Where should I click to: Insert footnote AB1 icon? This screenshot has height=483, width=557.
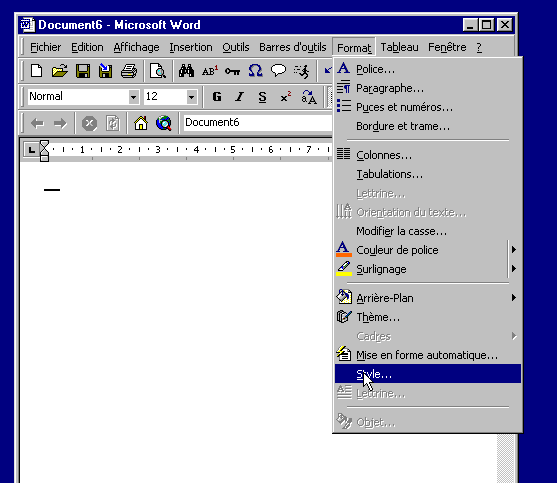click(210, 71)
